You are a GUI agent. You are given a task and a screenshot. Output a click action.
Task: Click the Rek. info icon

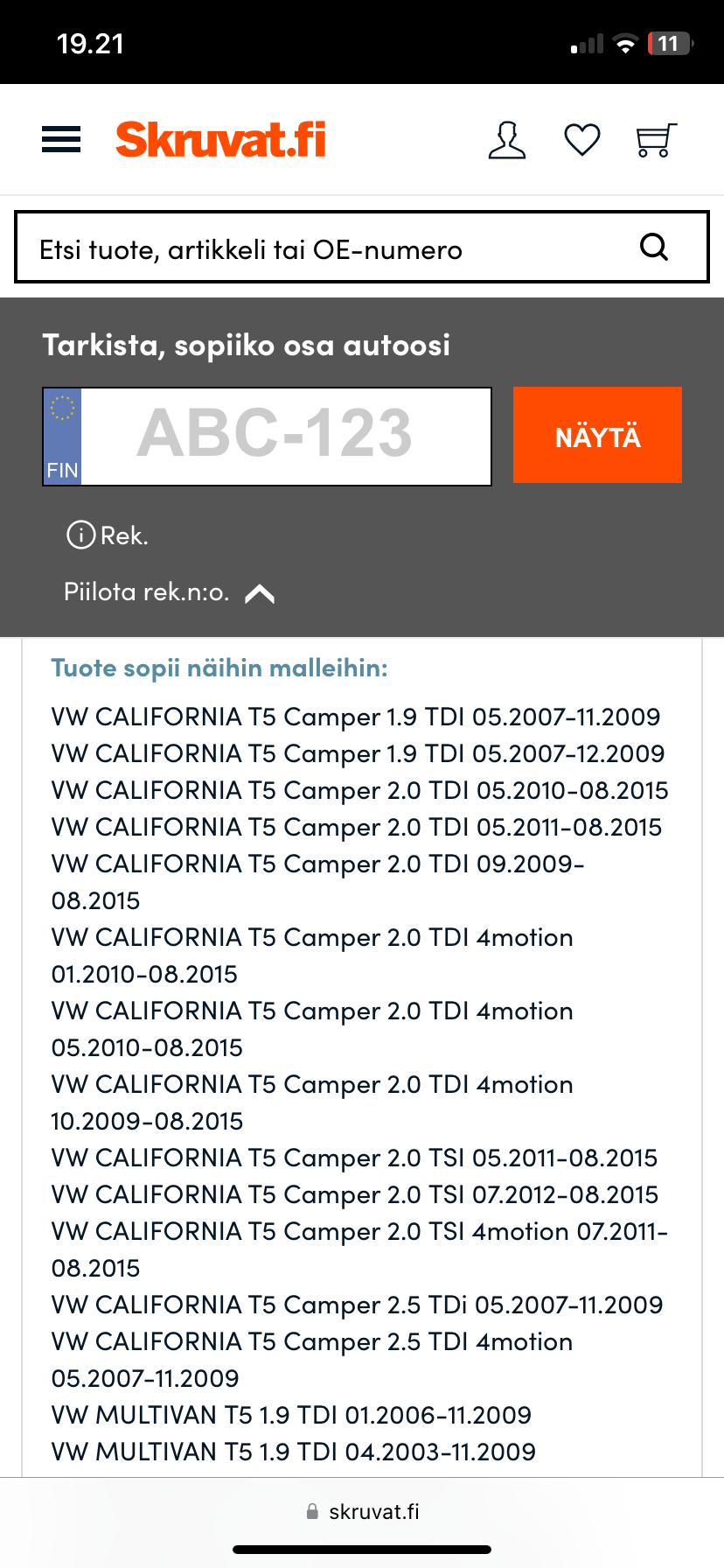click(80, 535)
